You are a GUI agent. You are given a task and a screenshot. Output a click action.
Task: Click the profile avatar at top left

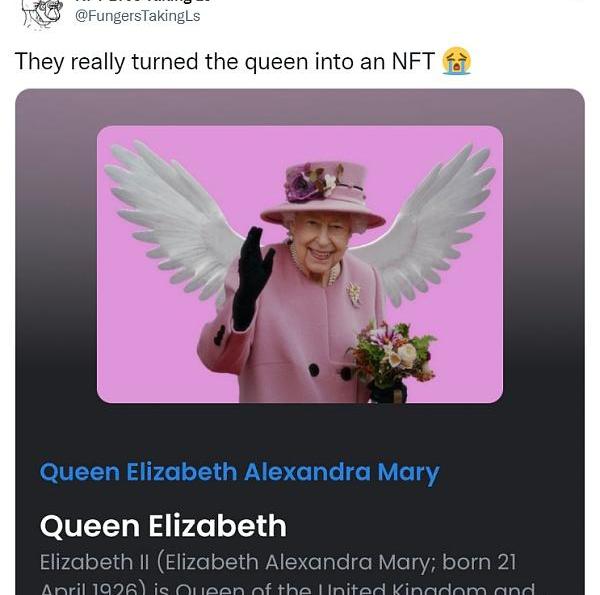click(x=42, y=10)
